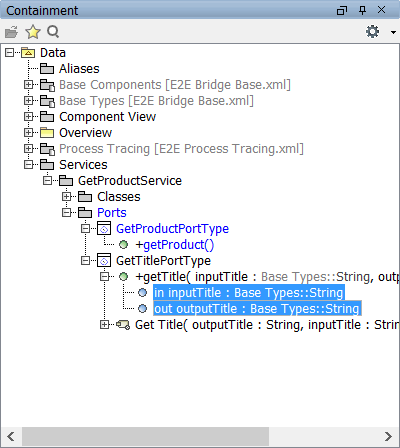Collapse the Services package
Viewport: 400px width, 448px height.
point(29,165)
